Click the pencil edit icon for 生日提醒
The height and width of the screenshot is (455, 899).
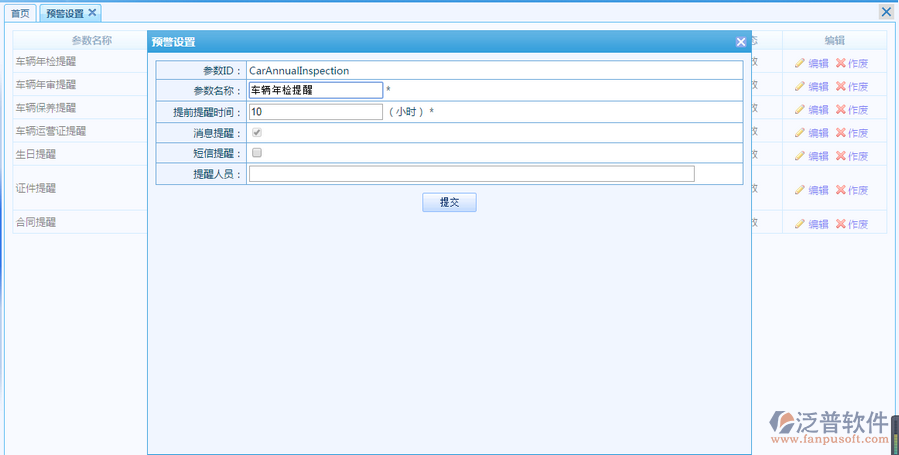click(x=799, y=155)
